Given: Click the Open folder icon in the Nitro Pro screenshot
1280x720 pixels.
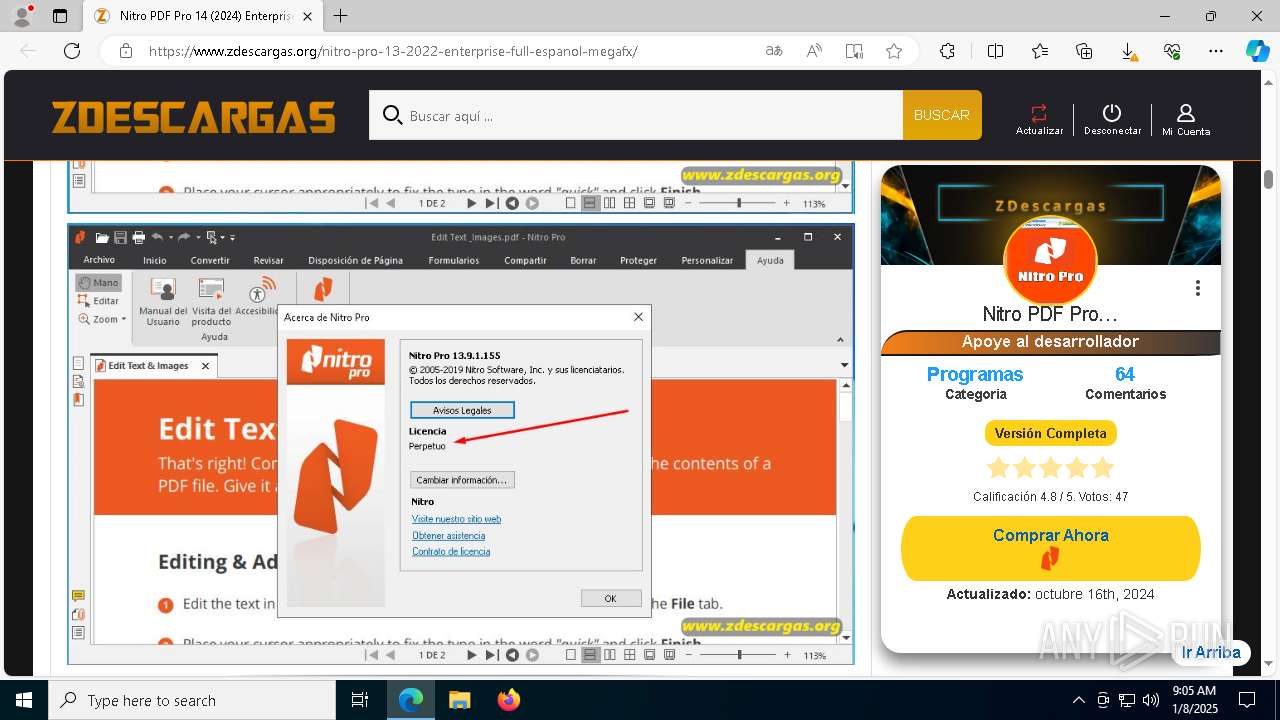Looking at the screenshot, I should 101,237.
